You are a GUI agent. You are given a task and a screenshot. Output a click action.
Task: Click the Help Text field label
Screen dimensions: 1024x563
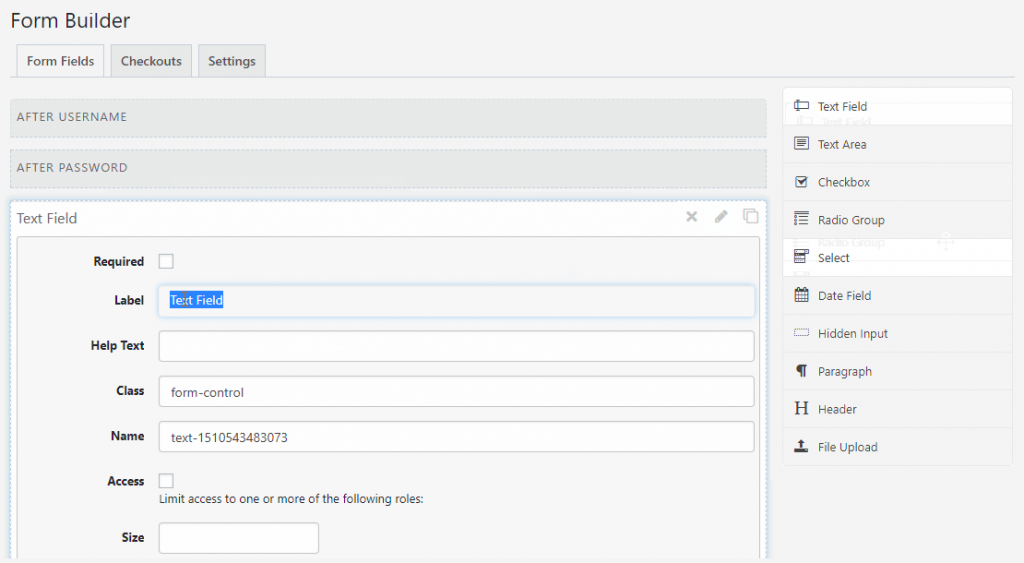[x=118, y=346]
